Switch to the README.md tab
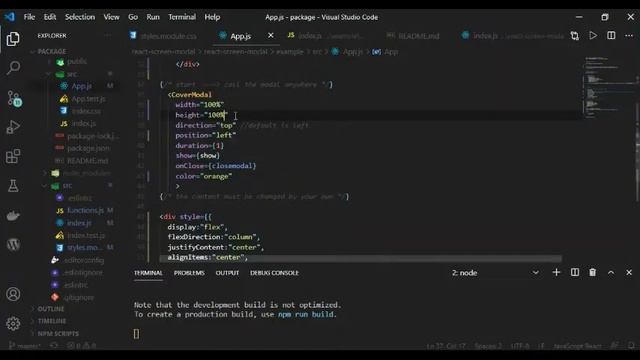The width and height of the screenshot is (640, 360). [413, 36]
